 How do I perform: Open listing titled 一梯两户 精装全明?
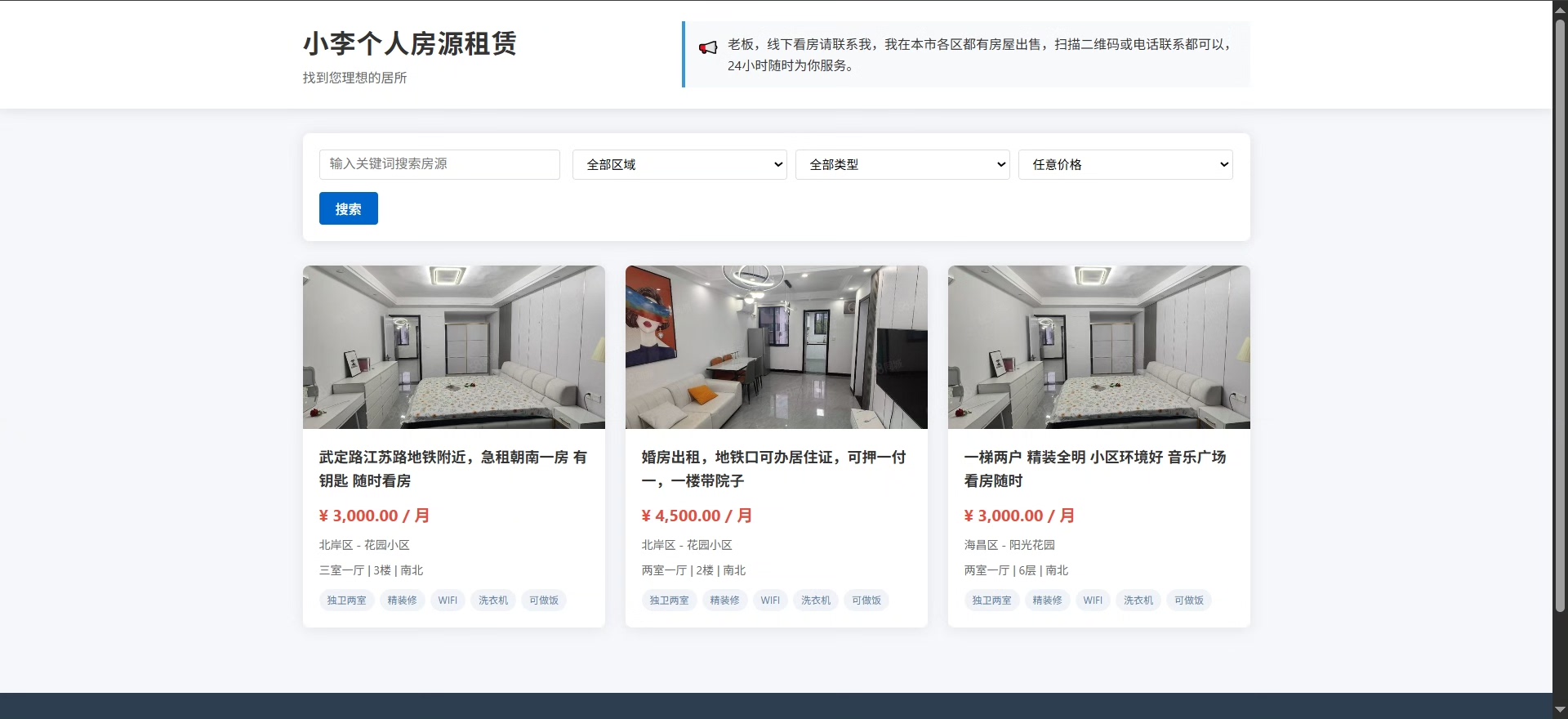pyautogui.click(x=1095, y=469)
